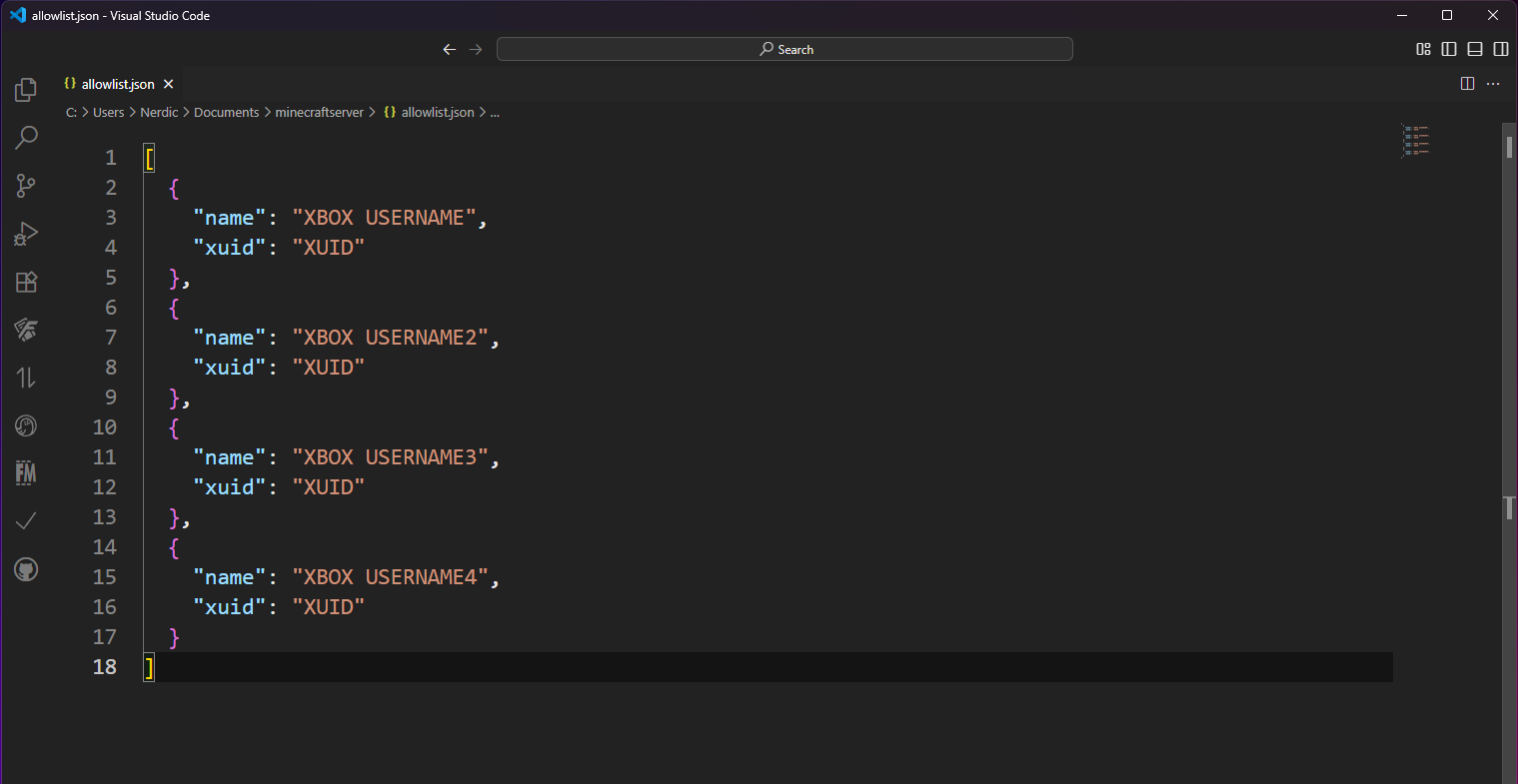Click the Go Back arrow button
The image size is (1518, 784).
pyautogui.click(x=449, y=49)
